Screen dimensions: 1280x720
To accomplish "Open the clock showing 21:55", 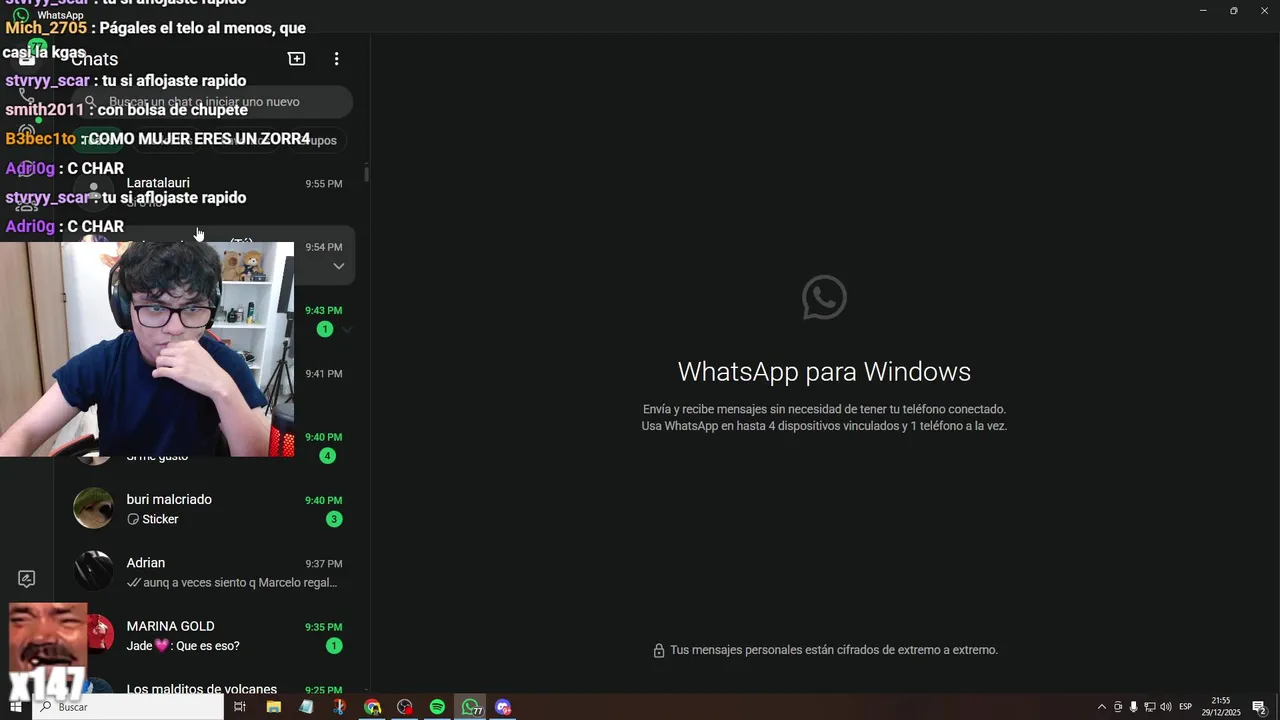I will [x=1221, y=707].
